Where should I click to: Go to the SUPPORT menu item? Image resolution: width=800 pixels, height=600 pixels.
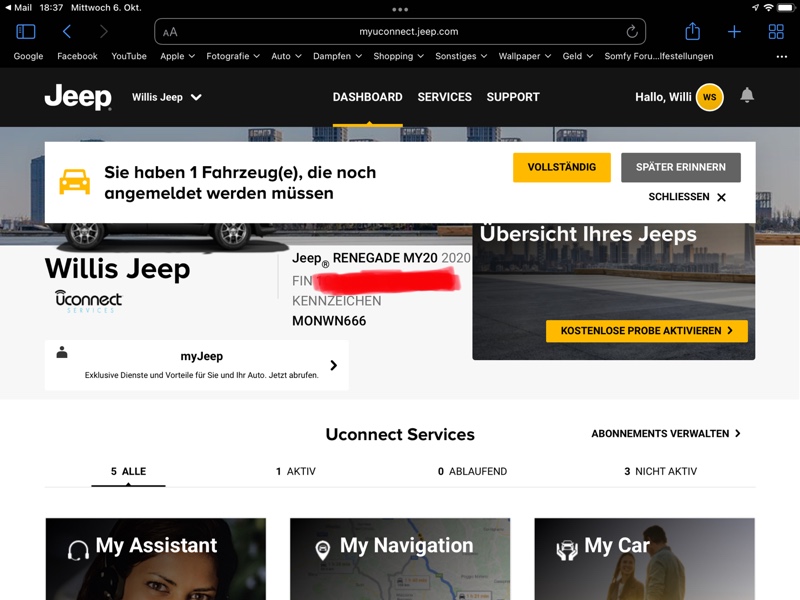tap(513, 97)
